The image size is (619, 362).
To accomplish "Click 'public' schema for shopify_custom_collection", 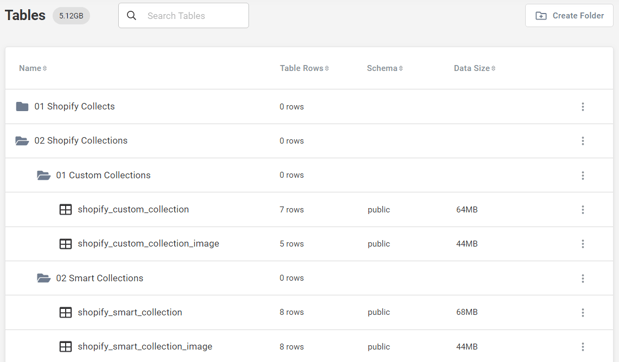I will pyautogui.click(x=379, y=210).
